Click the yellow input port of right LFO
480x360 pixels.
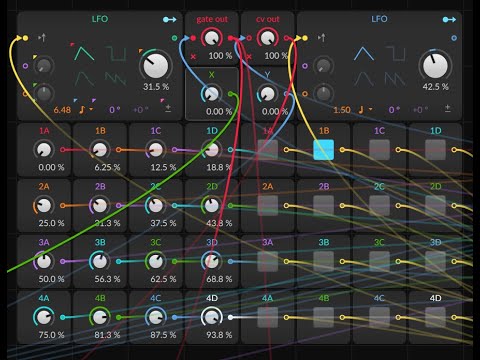click(x=305, y=38)
